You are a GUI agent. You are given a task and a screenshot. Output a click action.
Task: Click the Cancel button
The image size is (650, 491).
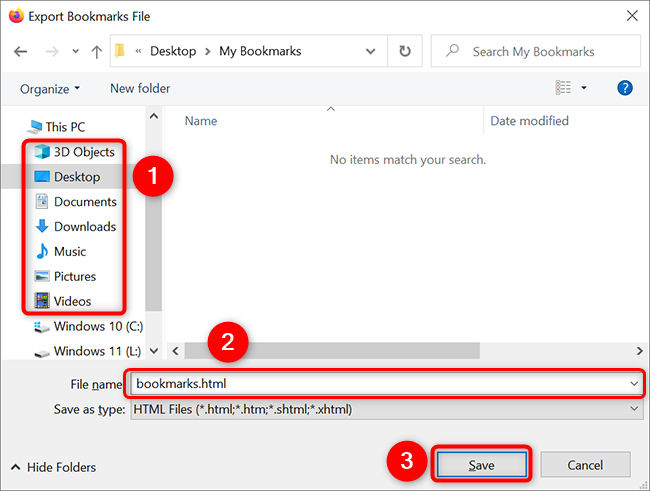point(585,464)
